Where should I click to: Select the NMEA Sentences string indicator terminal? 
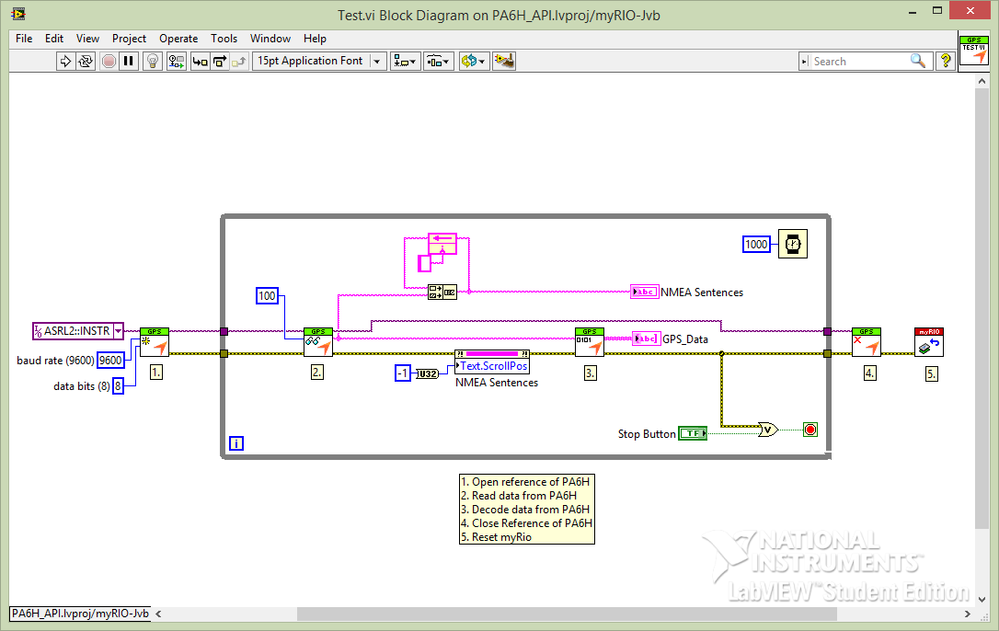(x=644, y=292)
